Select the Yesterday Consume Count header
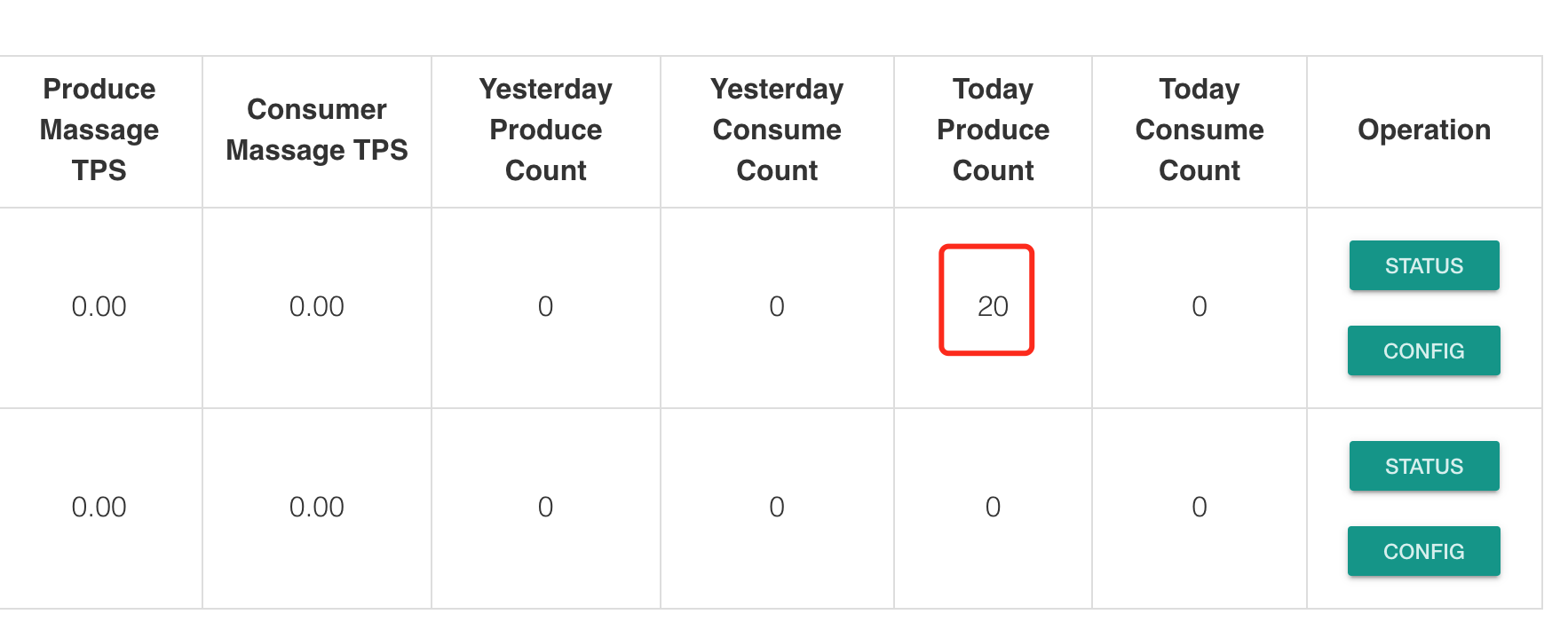 777,130
